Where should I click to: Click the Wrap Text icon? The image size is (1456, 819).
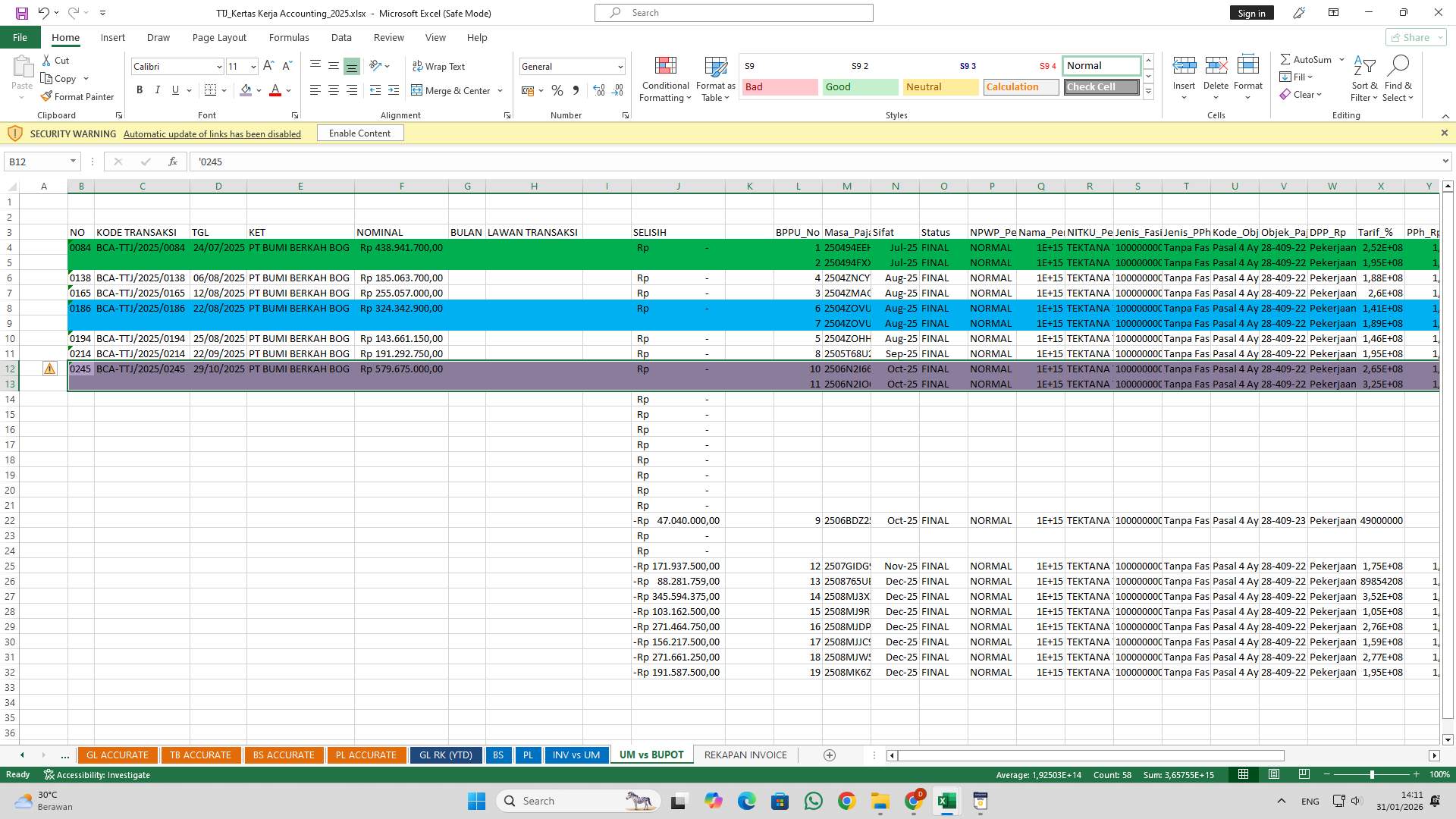pos(440,66)
